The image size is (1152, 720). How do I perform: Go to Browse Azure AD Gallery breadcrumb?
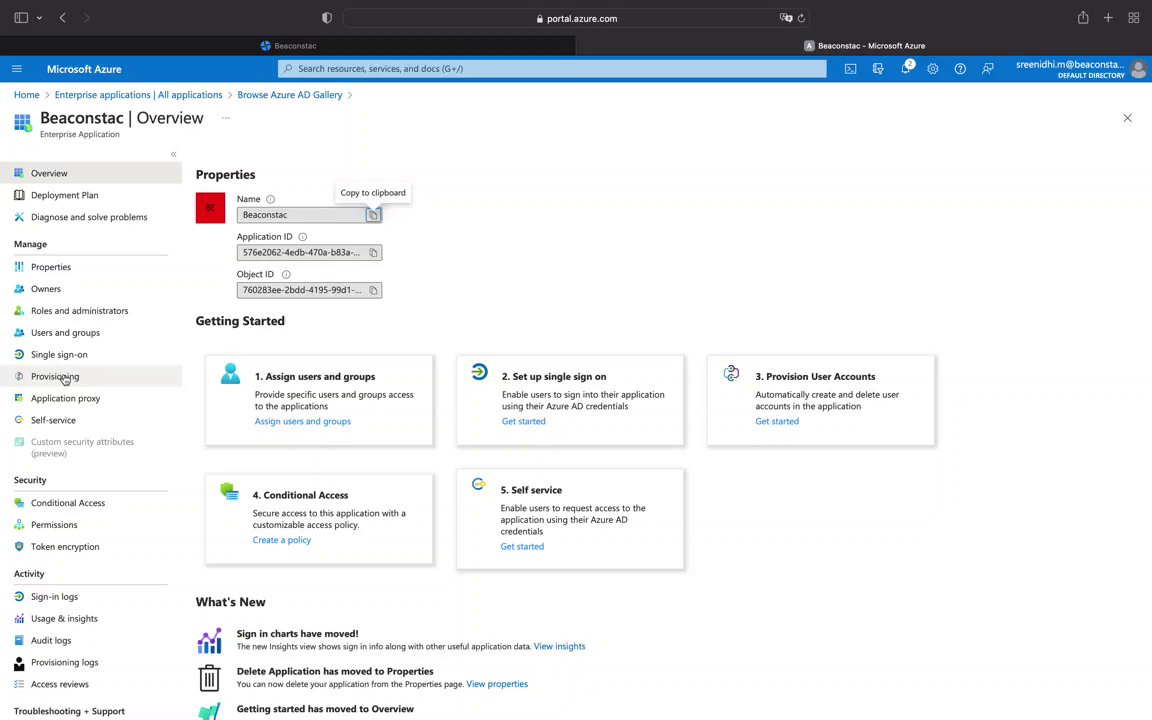[289, 95]
